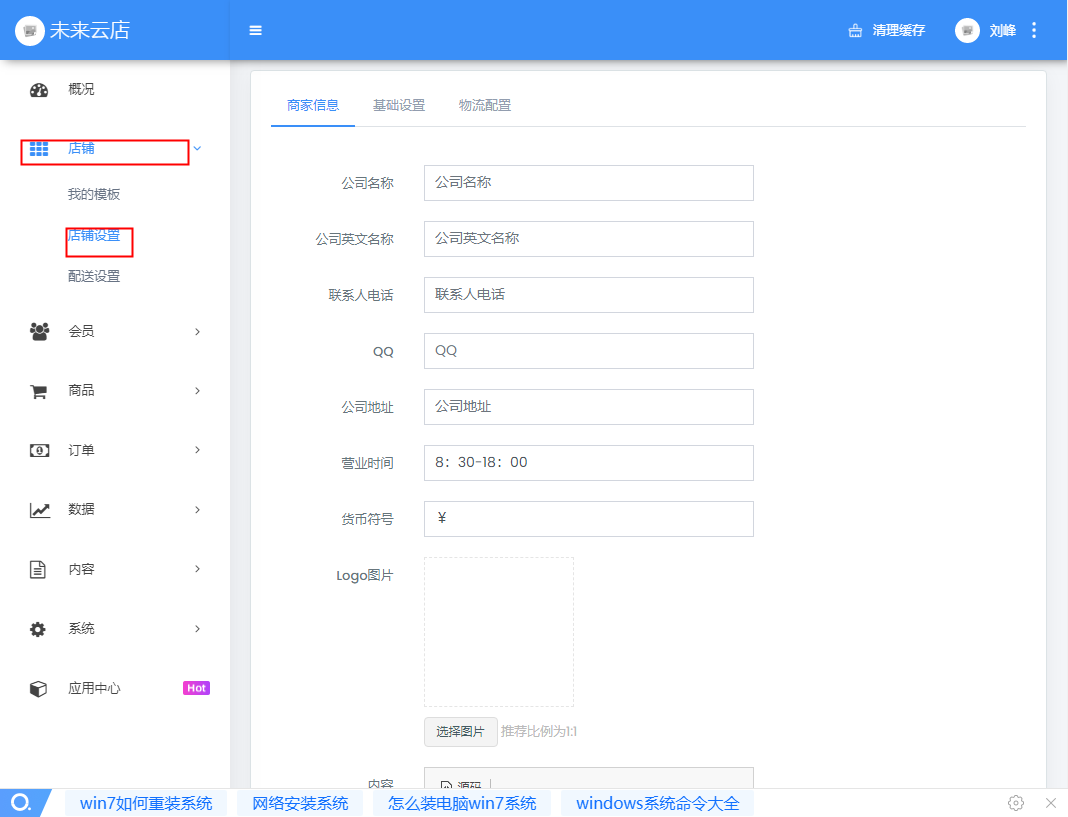Expand the 内容 submenu chevron
This screenshot has height=817, width=1068.
click(x=197, y=569)
